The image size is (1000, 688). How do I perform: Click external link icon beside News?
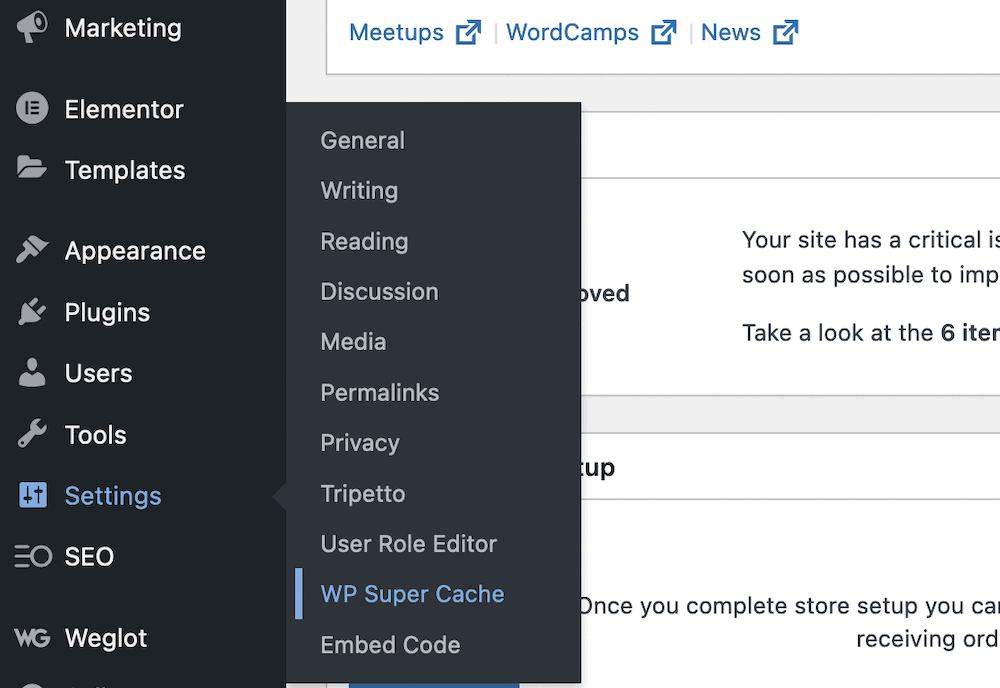(785, 32)
